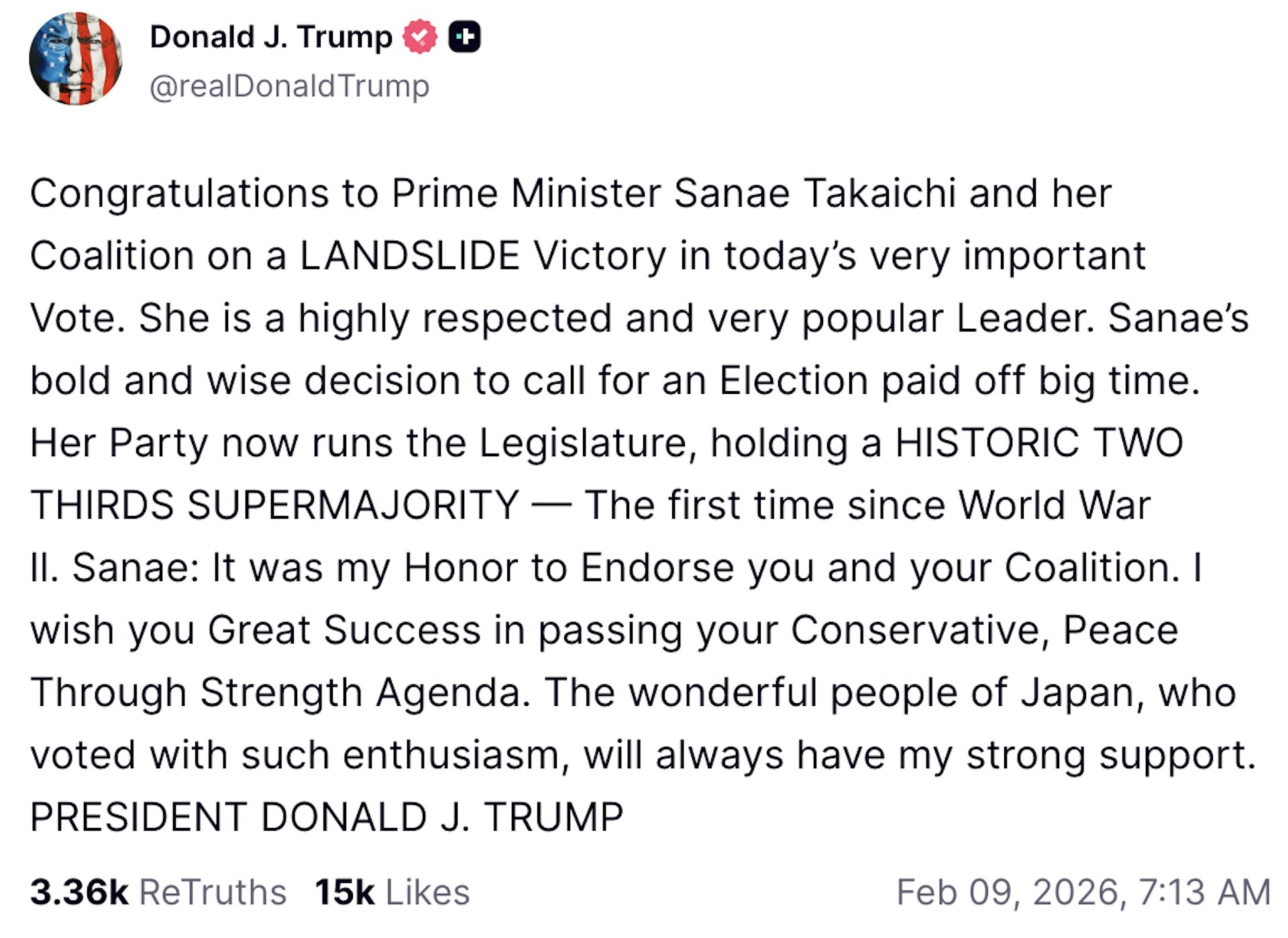Click the American flag face profile image
The width and height of the screenshot is (1288, 938).
pos(76,59)
